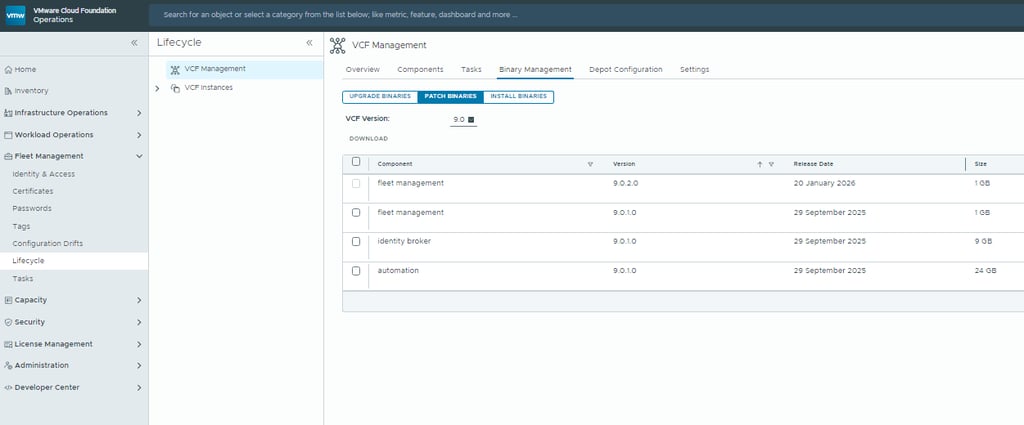Click the identity broker component cell

point(404,242)
